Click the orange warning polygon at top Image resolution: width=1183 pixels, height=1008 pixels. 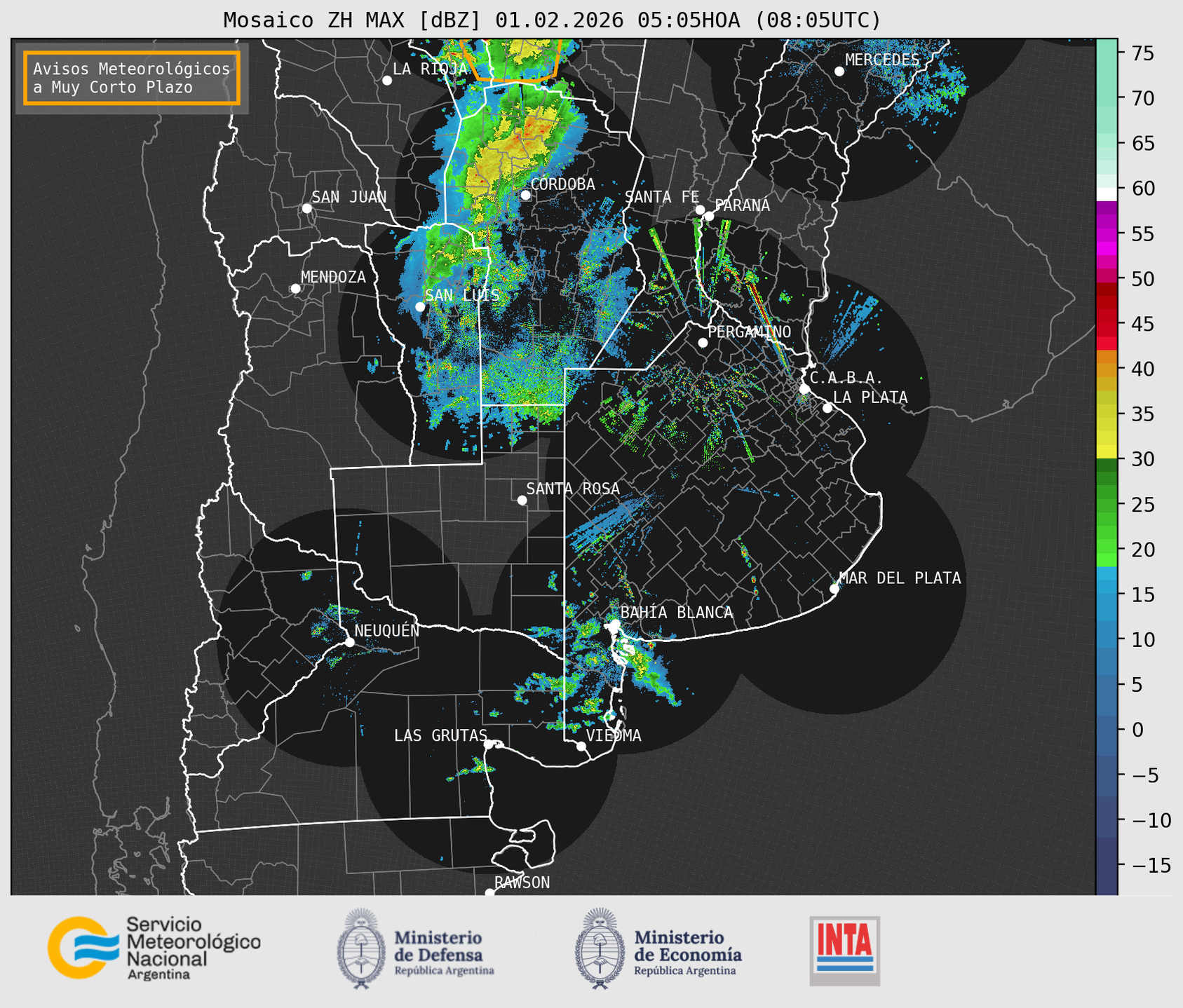[x=513, y=61]
